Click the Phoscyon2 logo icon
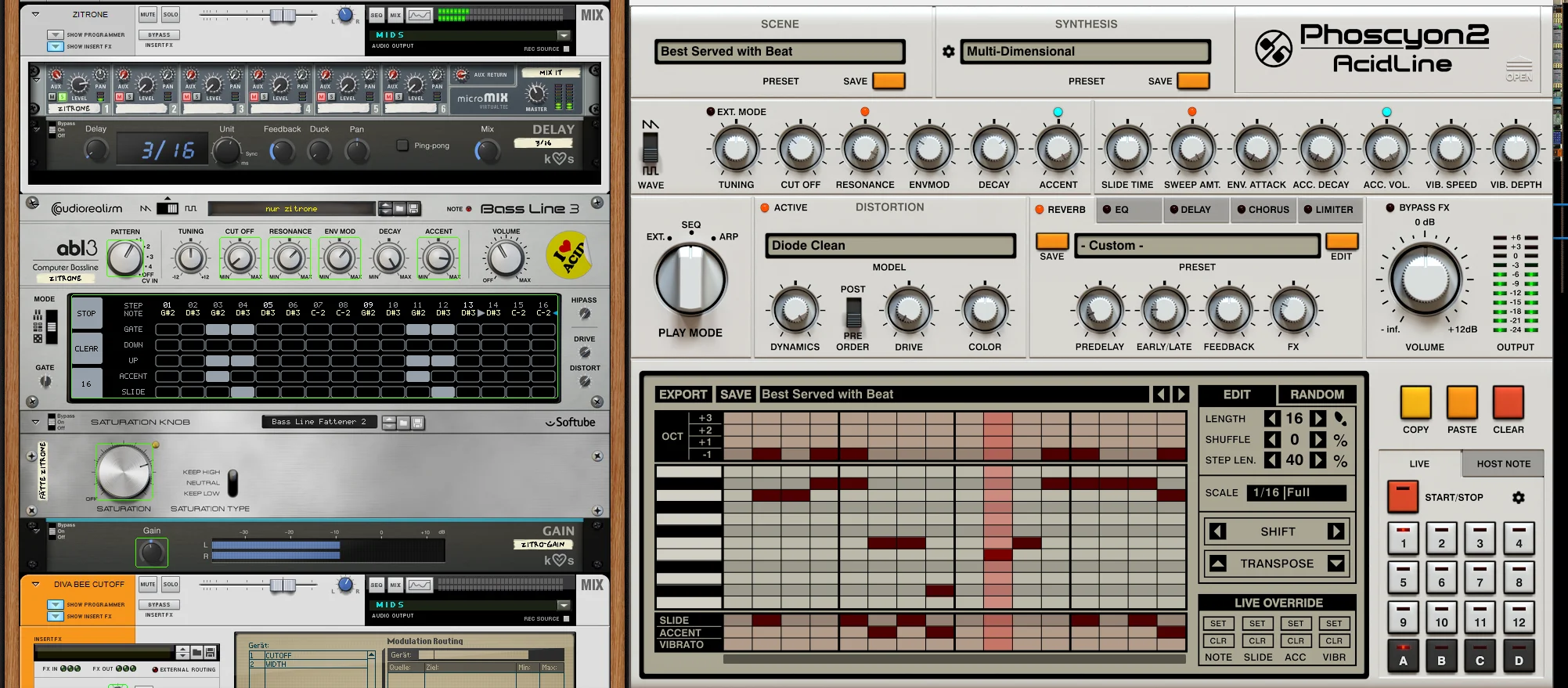 pos(1274,49)
